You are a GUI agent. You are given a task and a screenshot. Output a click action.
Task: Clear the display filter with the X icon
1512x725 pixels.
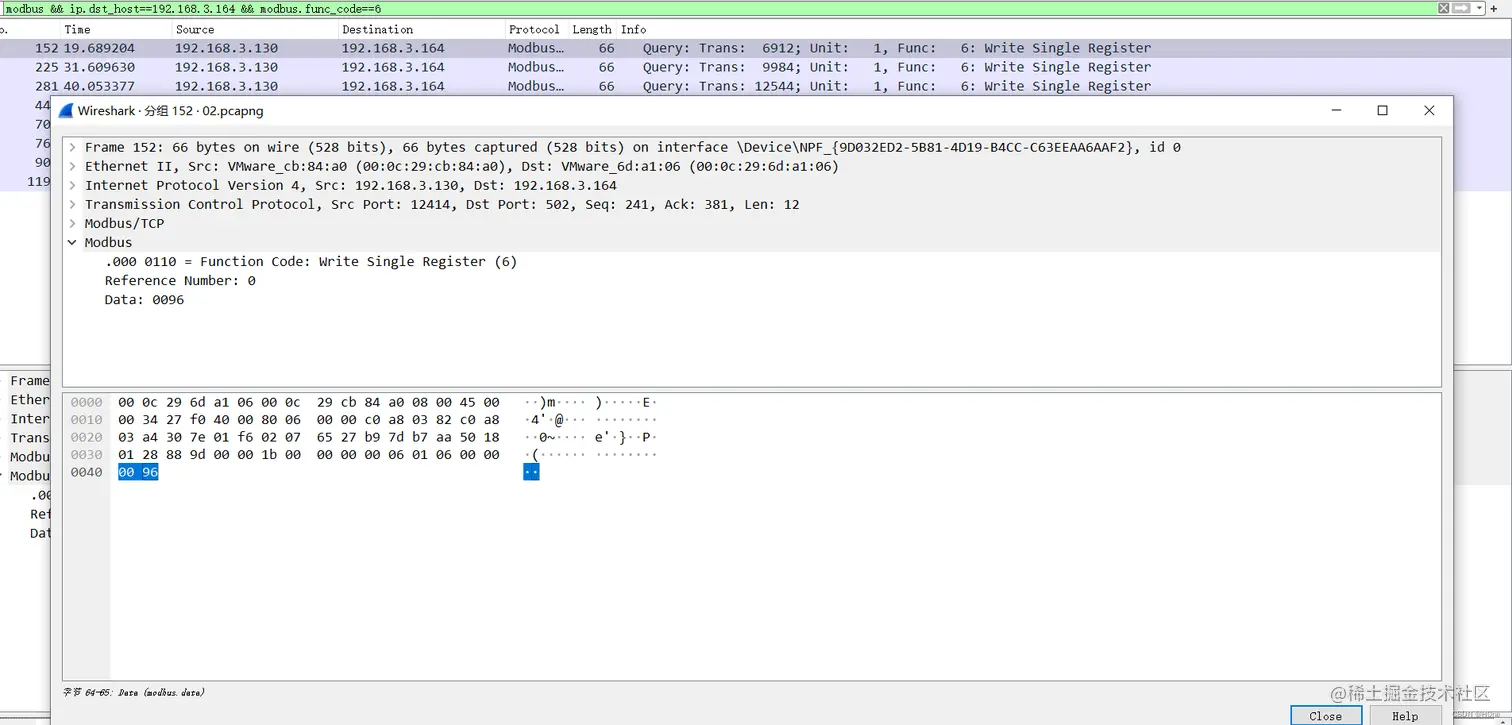click(1443, 7)
